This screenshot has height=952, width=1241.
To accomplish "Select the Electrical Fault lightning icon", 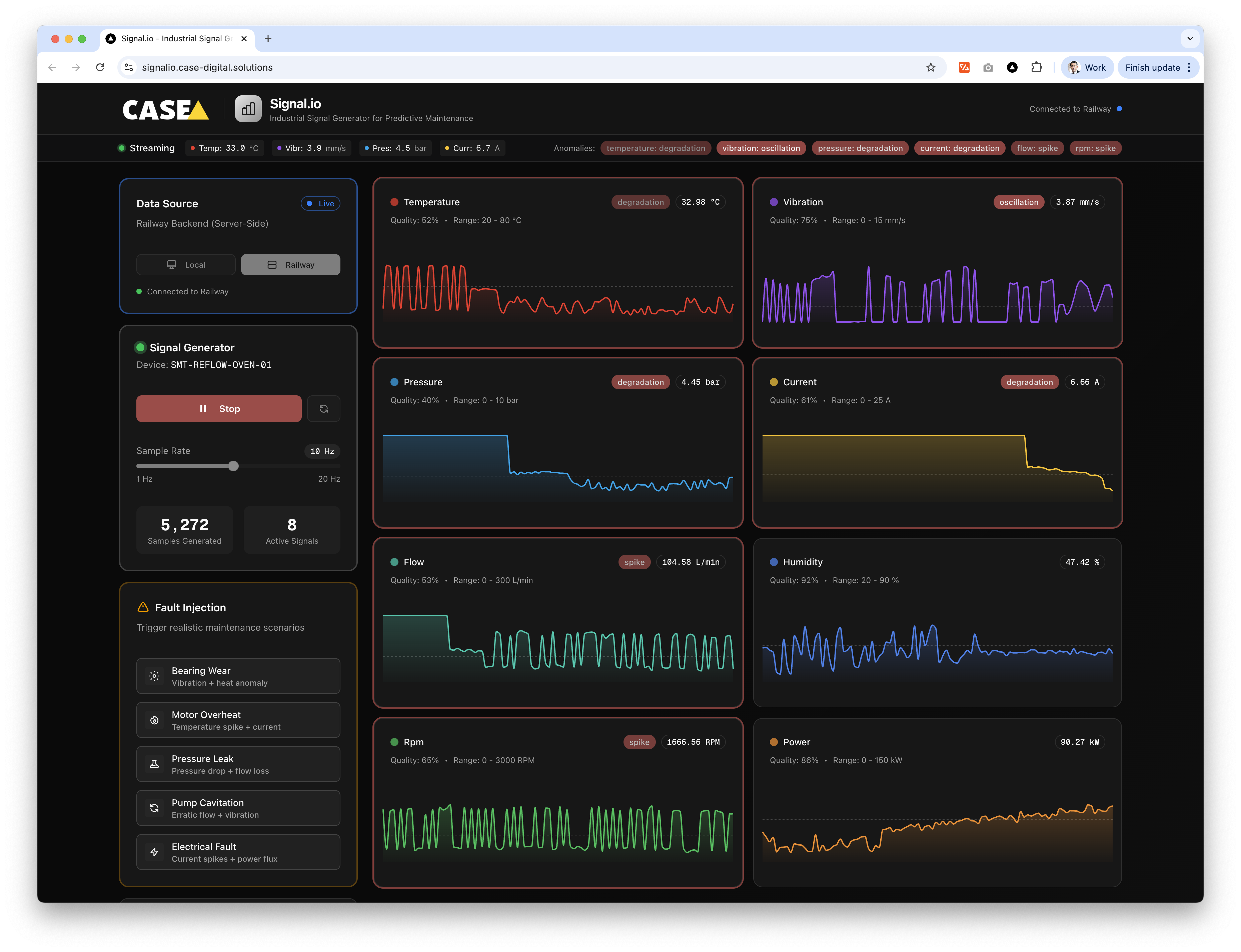I will 154,852.
